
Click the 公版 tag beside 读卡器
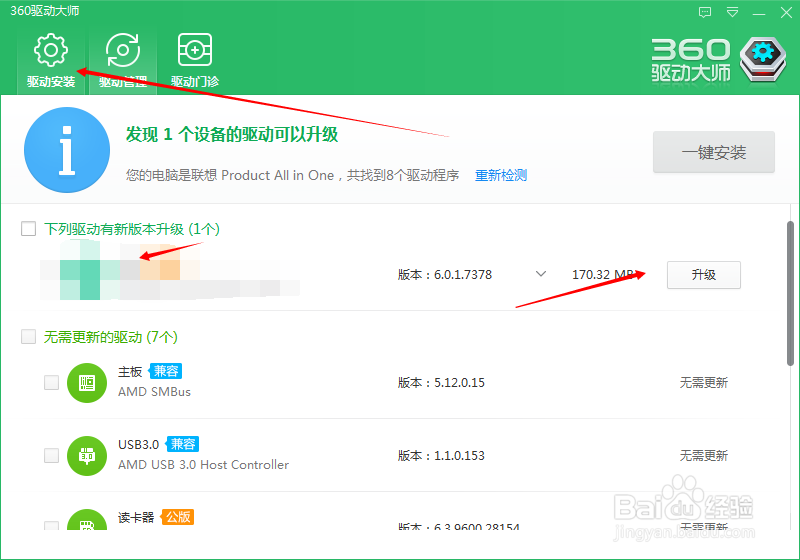pos(178,517)
